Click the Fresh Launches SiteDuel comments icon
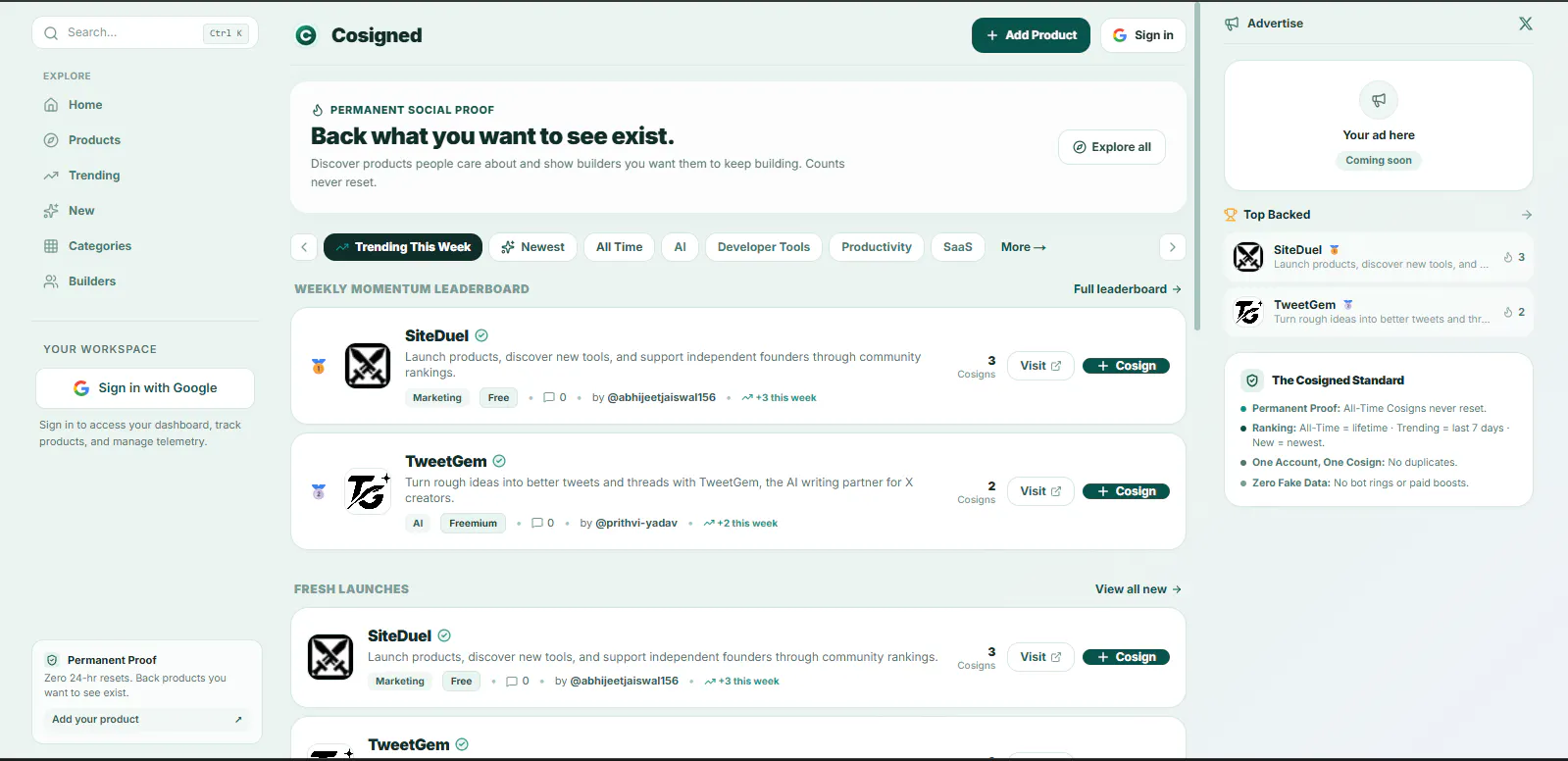 pyautogui.click(x=512, y=682)
